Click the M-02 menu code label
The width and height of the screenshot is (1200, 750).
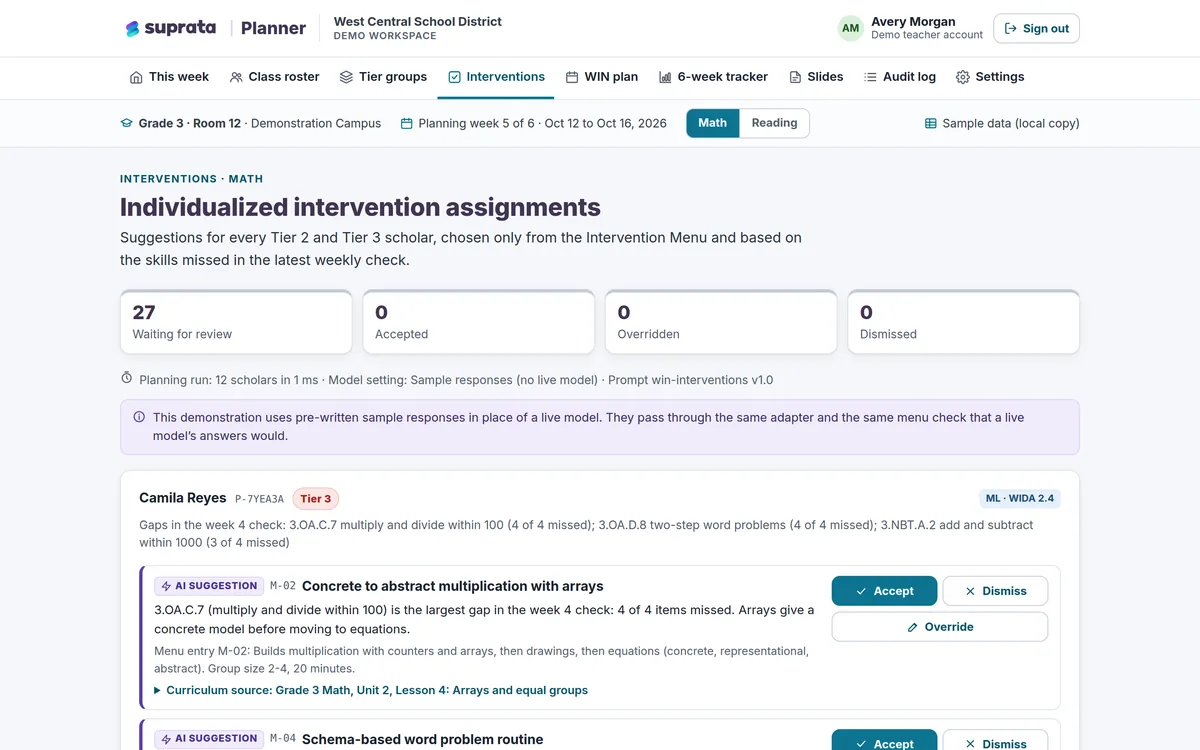pyautogui.click(x=283, y=586)
